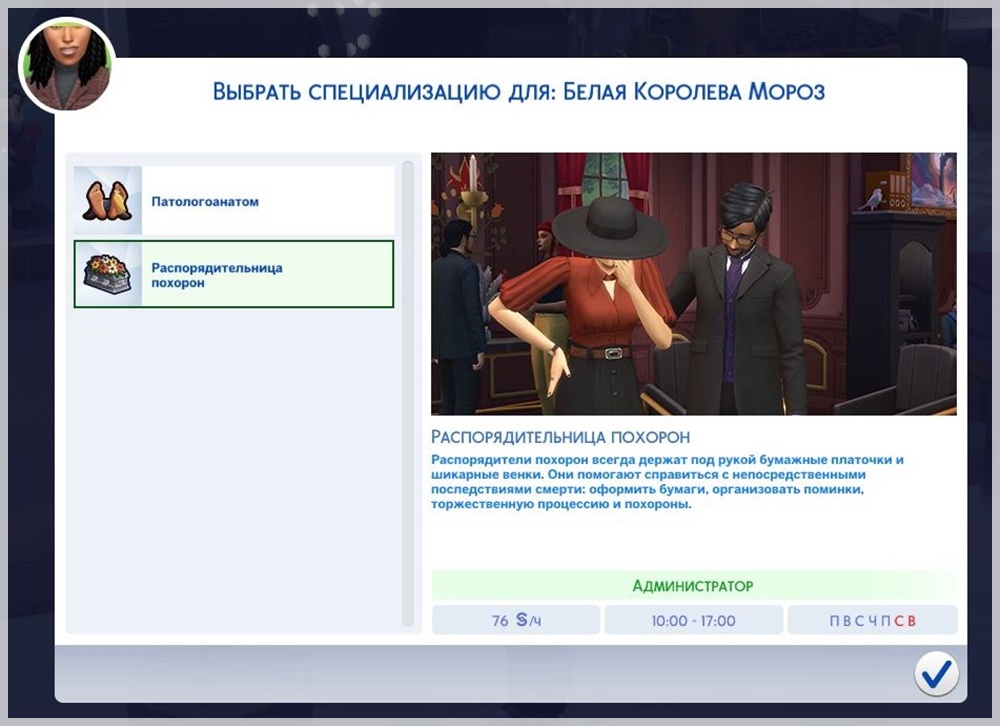The height and width of the screenshot is (726, 1000).
Task: Click the first П weekday letter
Action: [x=834, y=621]
